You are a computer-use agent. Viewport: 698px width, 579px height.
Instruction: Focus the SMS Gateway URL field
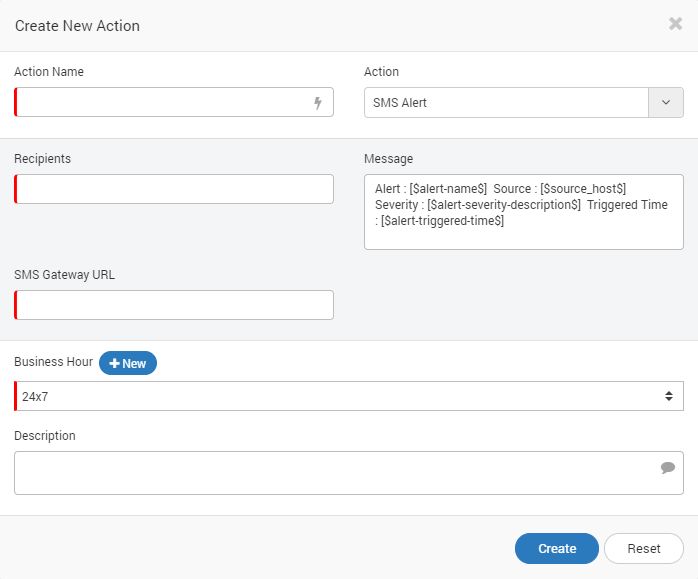(174, 305)
